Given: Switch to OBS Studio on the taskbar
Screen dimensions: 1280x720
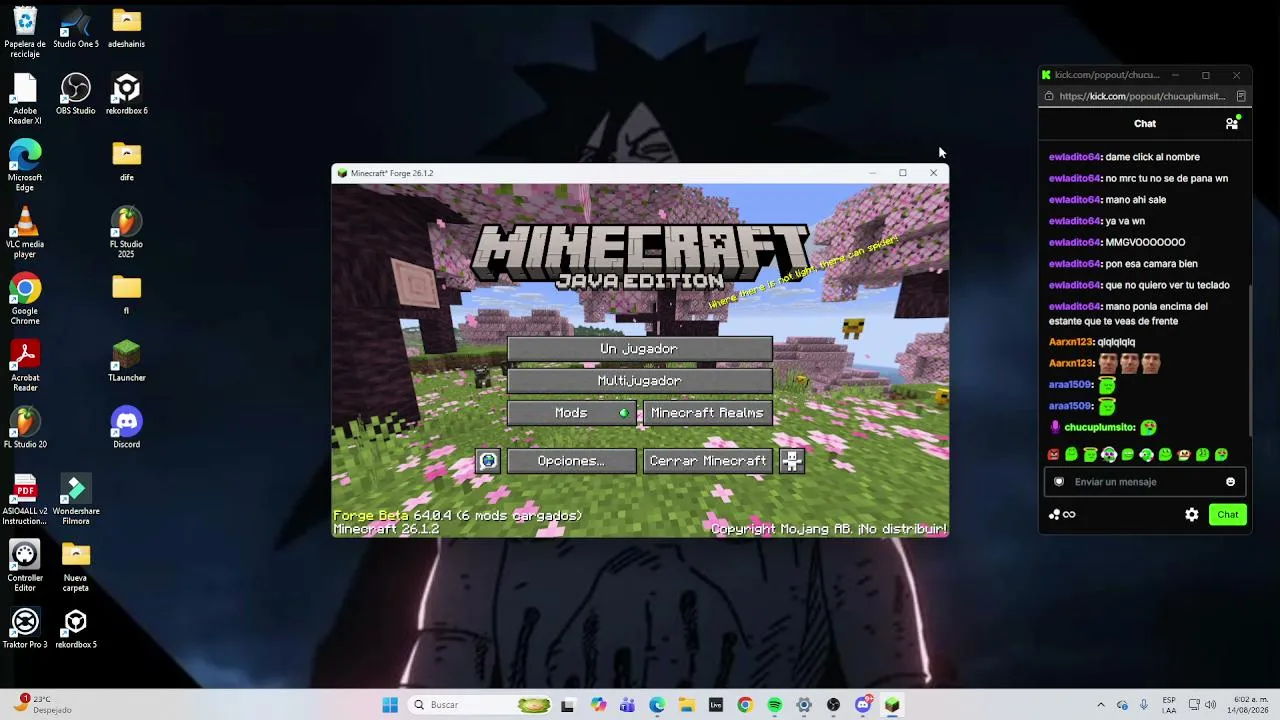Looking at the screenshot, I should click(x=834, y=705).
